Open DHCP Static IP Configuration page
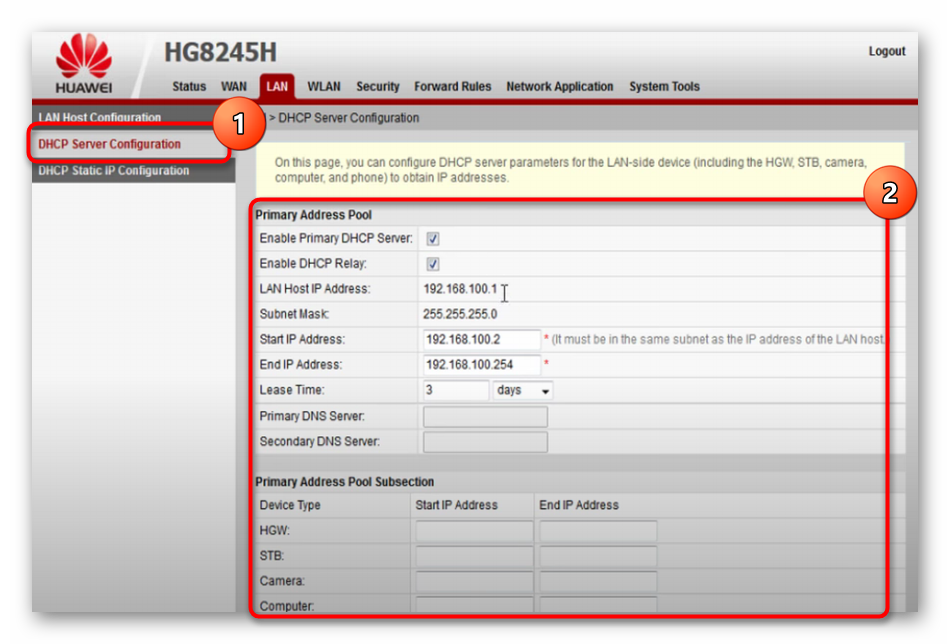Image resolution: width=950 pixels, height=644 pixels. (x=113, y=171)
